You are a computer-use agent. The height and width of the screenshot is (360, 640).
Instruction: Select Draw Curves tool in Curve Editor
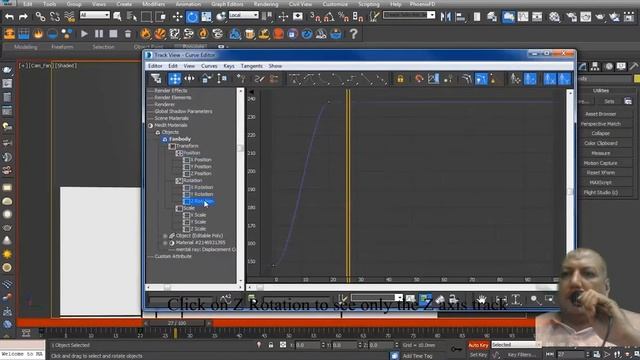(260, 78)
